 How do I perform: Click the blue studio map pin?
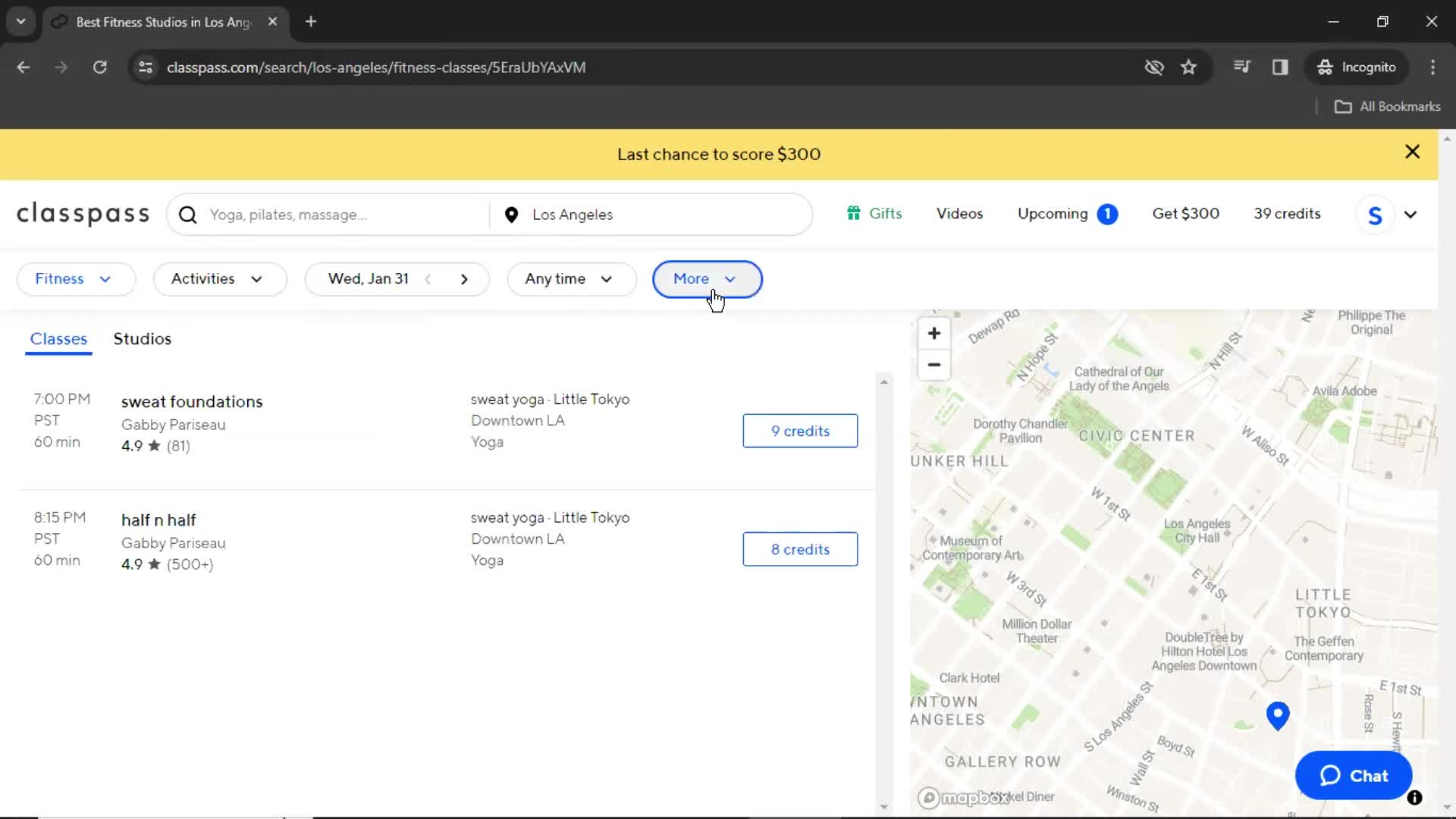(x=1278, y=715)
